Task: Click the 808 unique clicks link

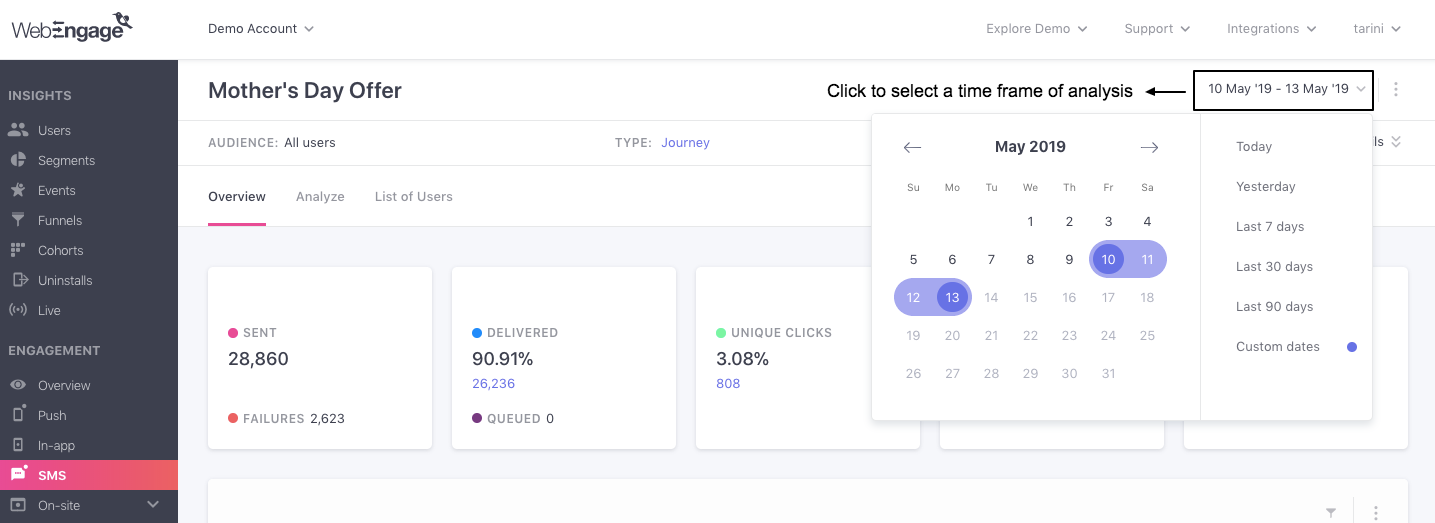Action: click(x=728, y=384)
